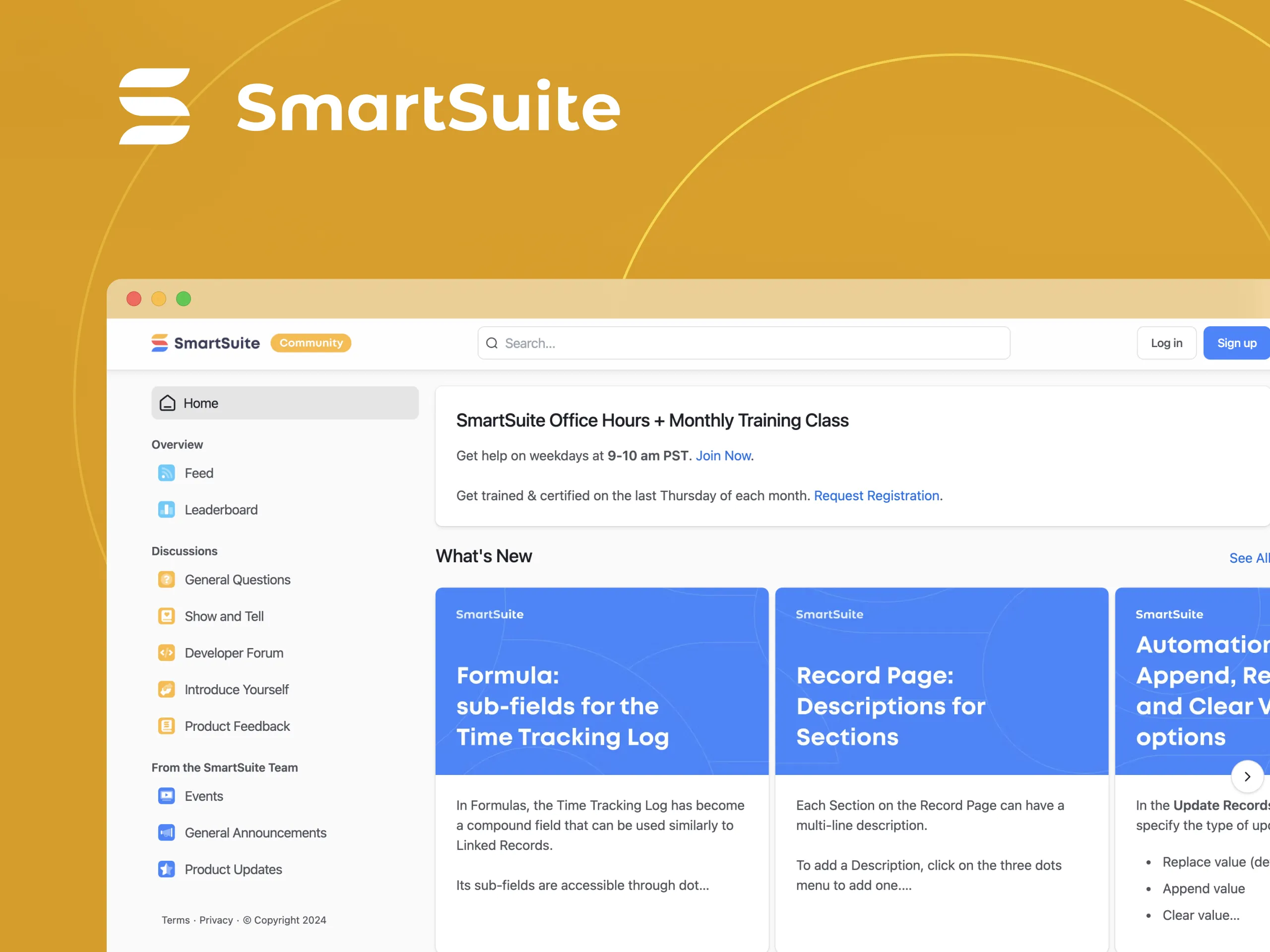The height and width of the screenshot is (952, 1270).
Task: Click the Developer Forum code icon
Action: point(167,653)
